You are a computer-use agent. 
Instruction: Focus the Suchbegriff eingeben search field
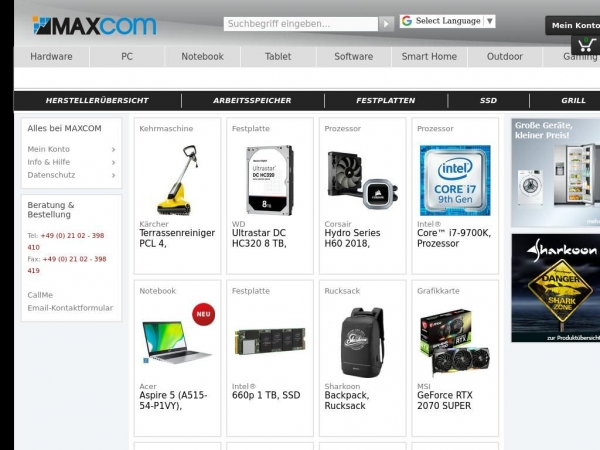pos(301,24)
